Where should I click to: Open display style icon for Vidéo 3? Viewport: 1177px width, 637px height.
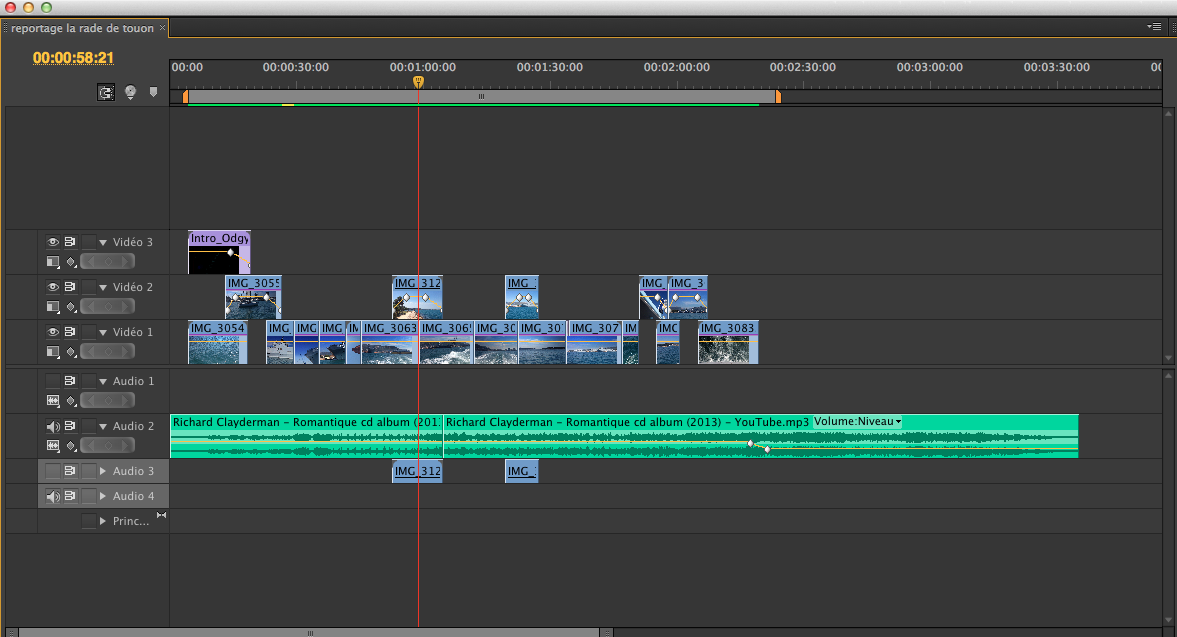point(53,262)
